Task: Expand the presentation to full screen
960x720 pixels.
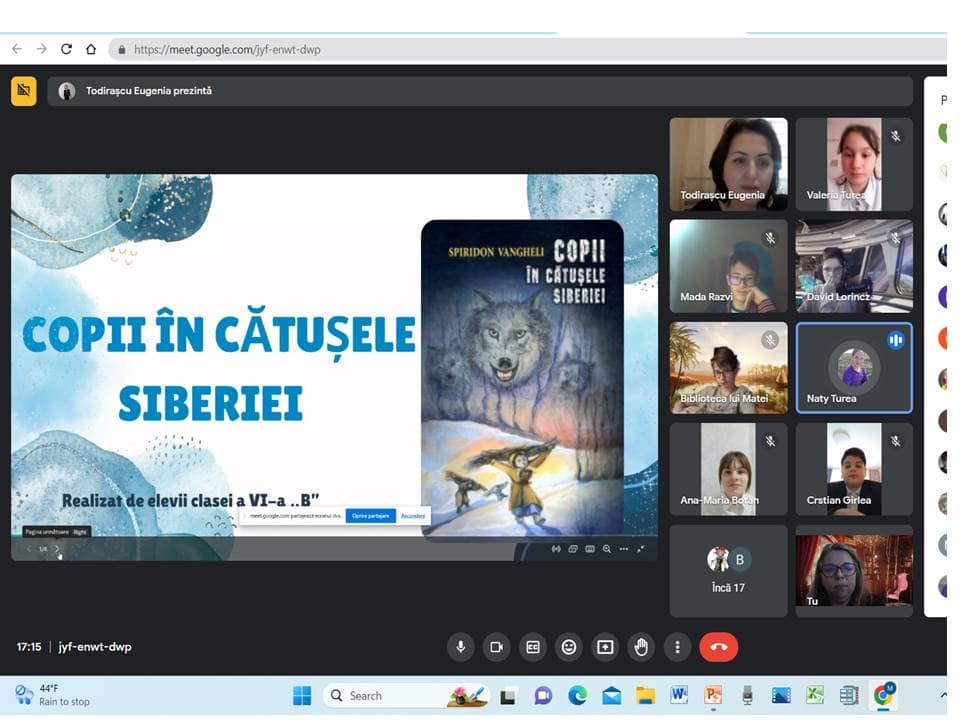Action: [x=641, y=549]
